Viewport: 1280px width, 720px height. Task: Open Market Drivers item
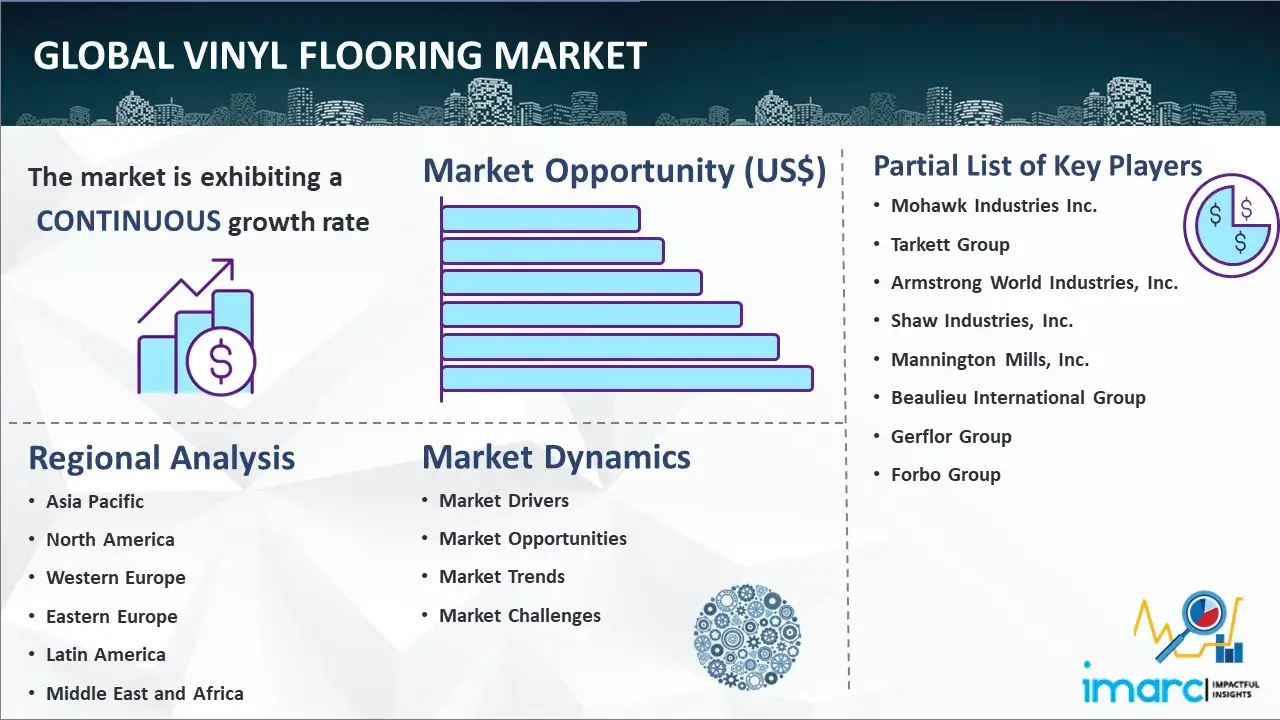pos(504,500)
